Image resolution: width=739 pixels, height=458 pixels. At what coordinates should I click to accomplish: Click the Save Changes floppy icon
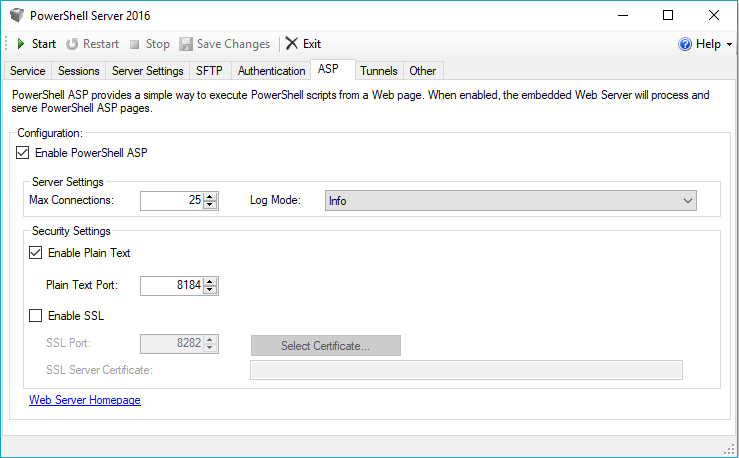(x=186, y=44)
